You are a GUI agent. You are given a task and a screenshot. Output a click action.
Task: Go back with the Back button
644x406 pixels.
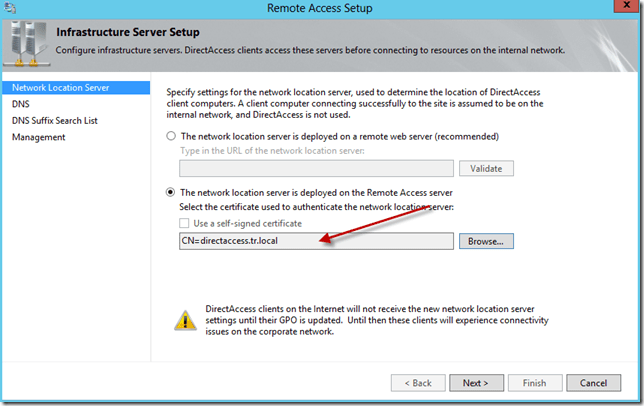pyautogui.click(x=417, y=382)
